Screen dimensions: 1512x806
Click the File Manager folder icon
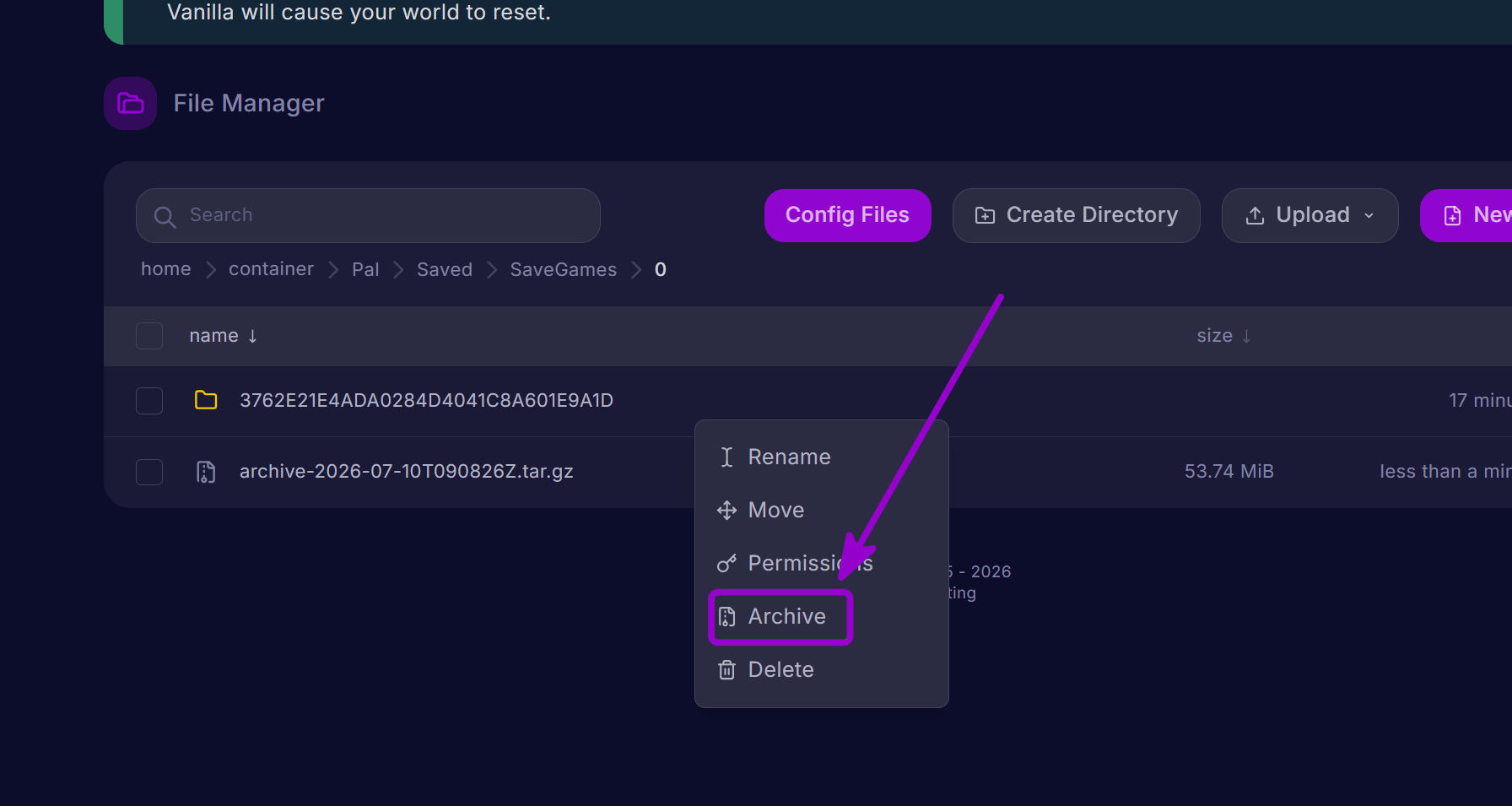(130, 103)
